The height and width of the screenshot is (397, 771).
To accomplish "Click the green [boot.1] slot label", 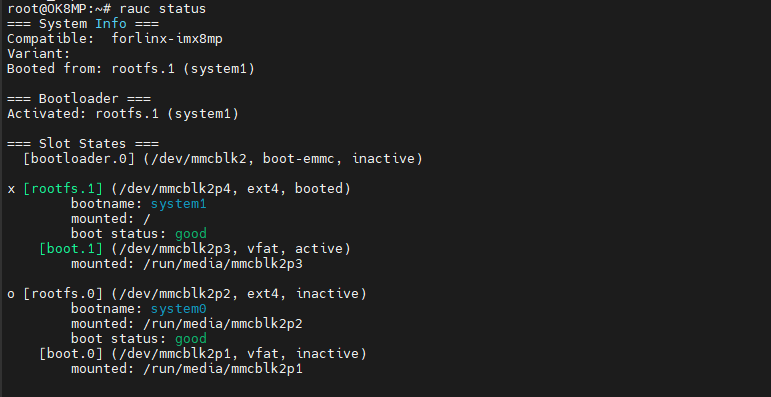I will pyautogui.click(x=71, y=249).
